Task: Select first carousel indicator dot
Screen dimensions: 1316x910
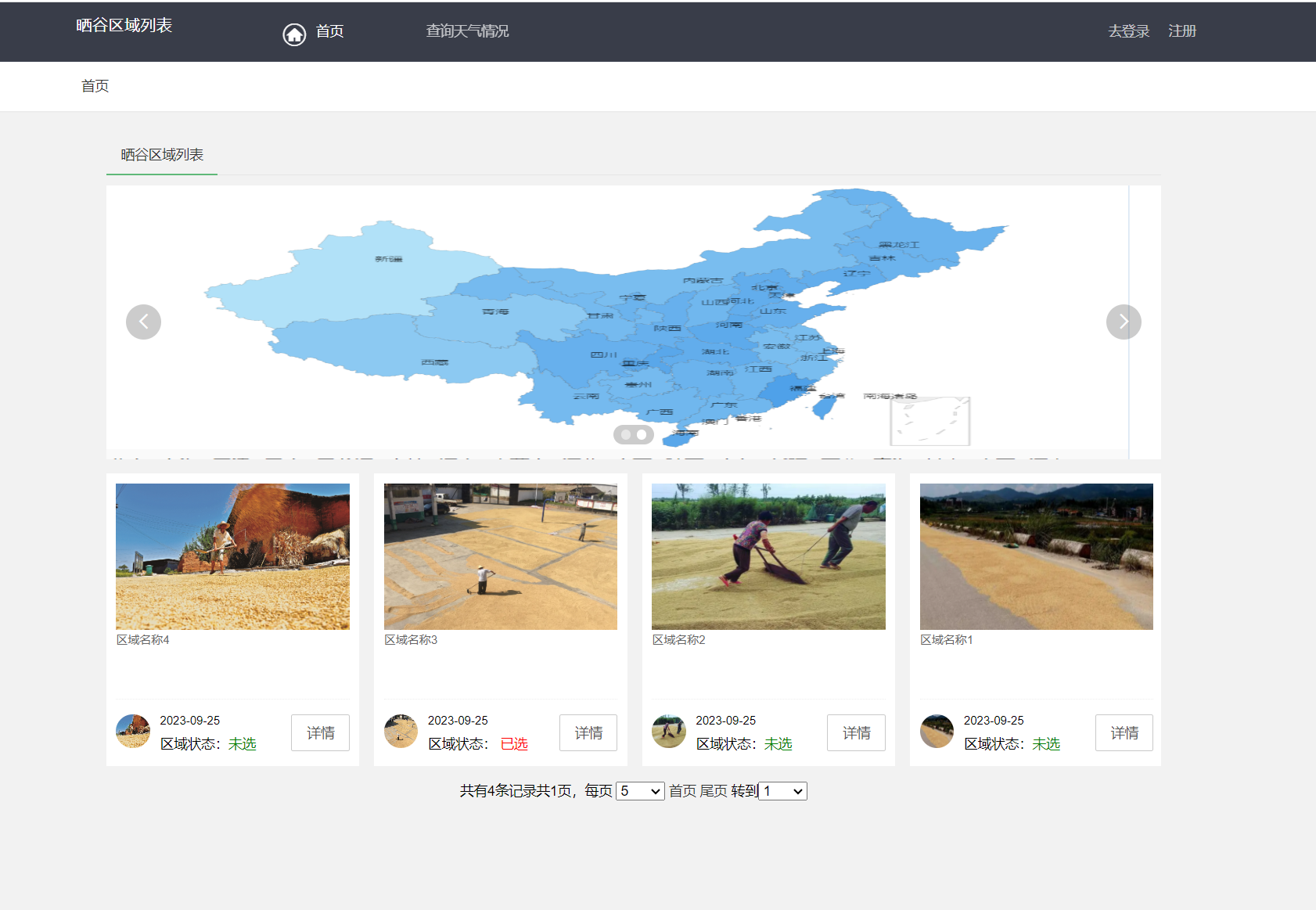Action: click(x=626, y=434)
